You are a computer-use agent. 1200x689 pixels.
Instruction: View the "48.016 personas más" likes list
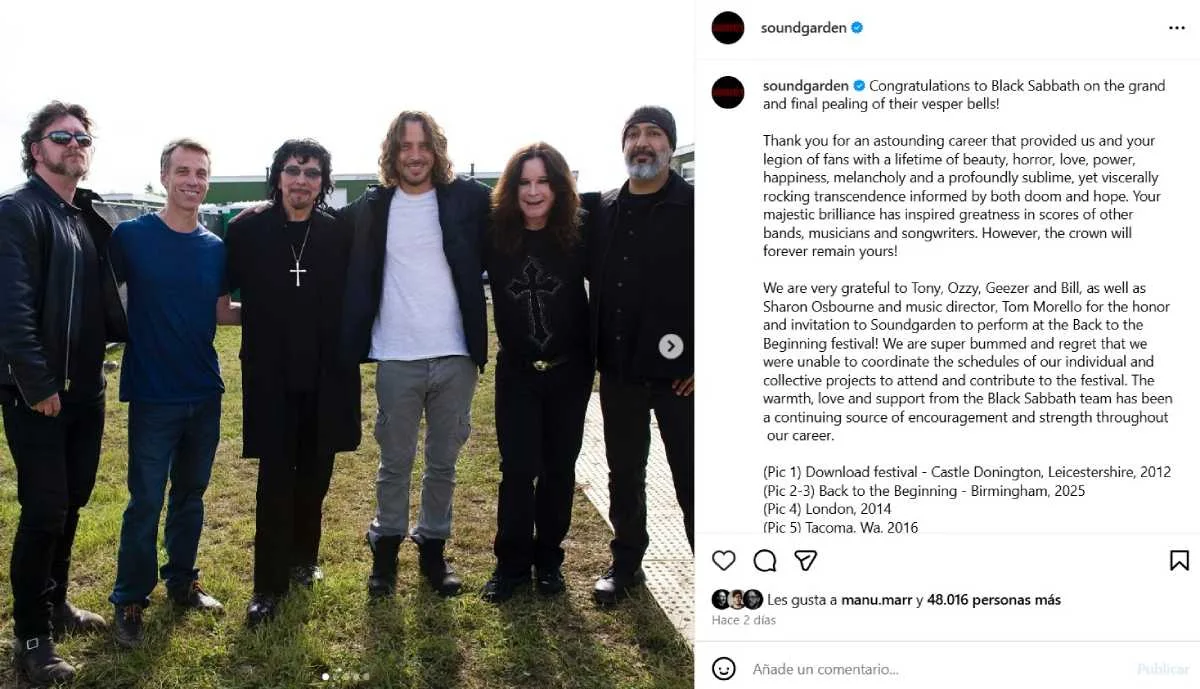click(x=994, y=600)
